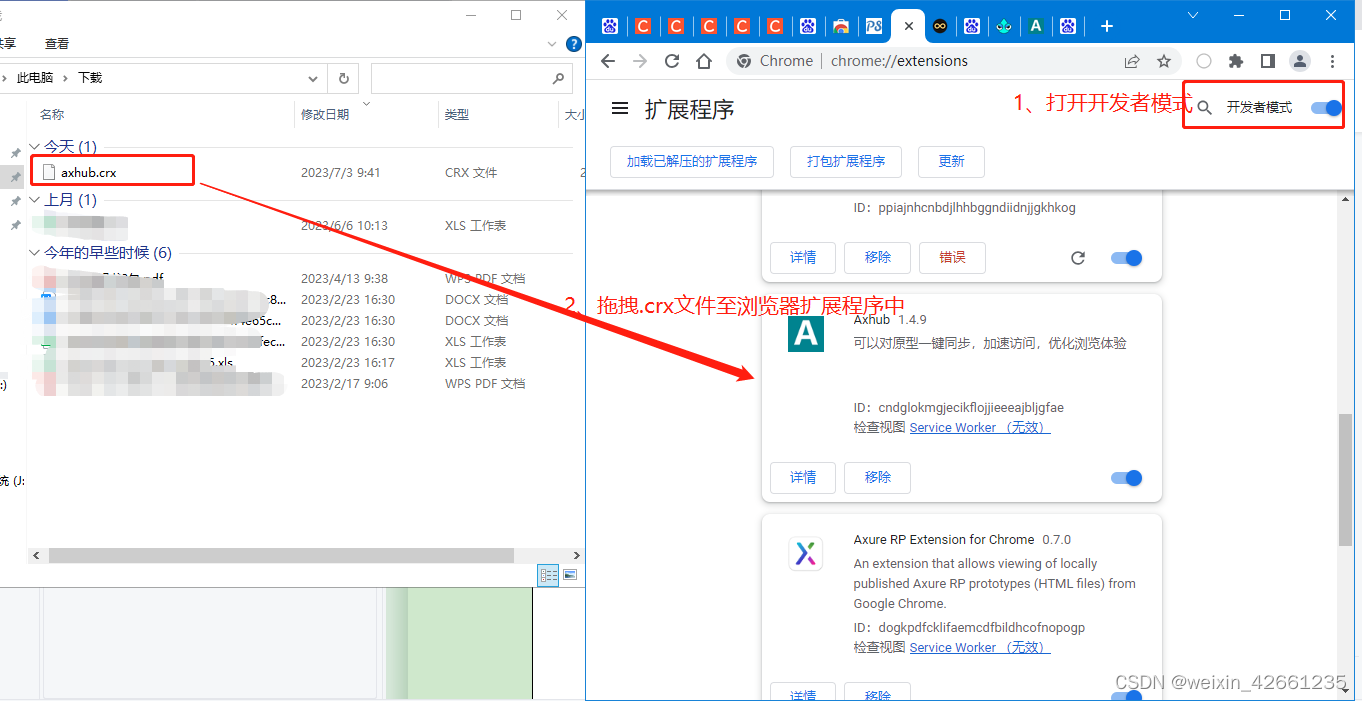The height and width of the screenshot is (701, 1362).
Task: Click Chrome's Home button
Action: tap(703, 61)
